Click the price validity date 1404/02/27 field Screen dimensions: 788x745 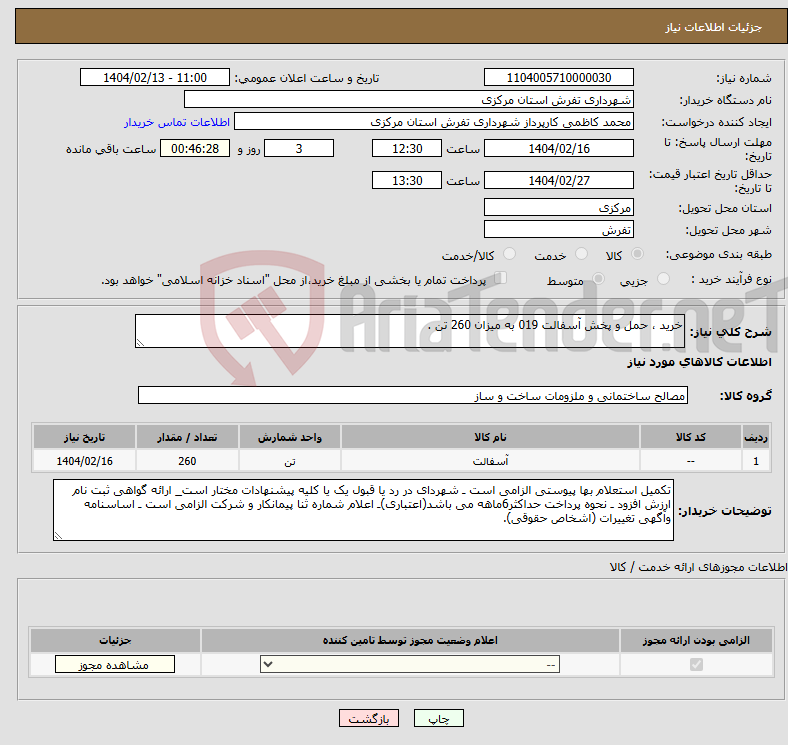pos(558,180)
